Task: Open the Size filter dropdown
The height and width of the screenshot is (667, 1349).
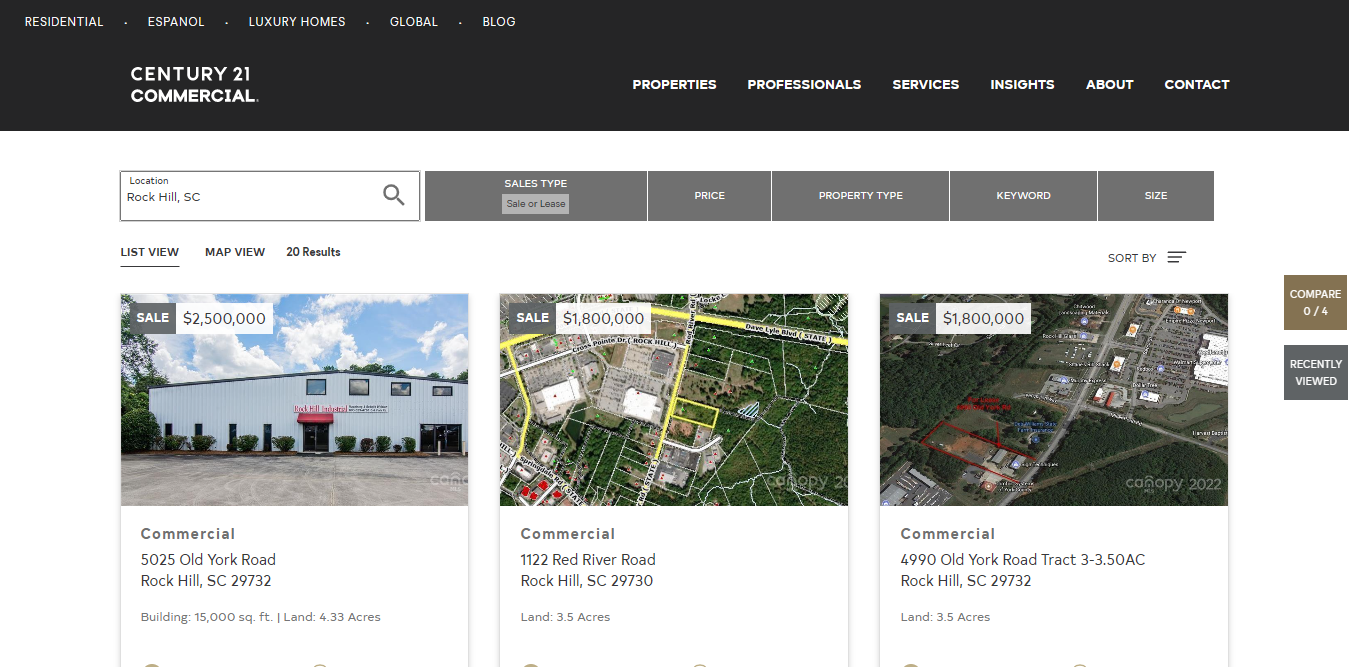Action: tap(1155, 196)
